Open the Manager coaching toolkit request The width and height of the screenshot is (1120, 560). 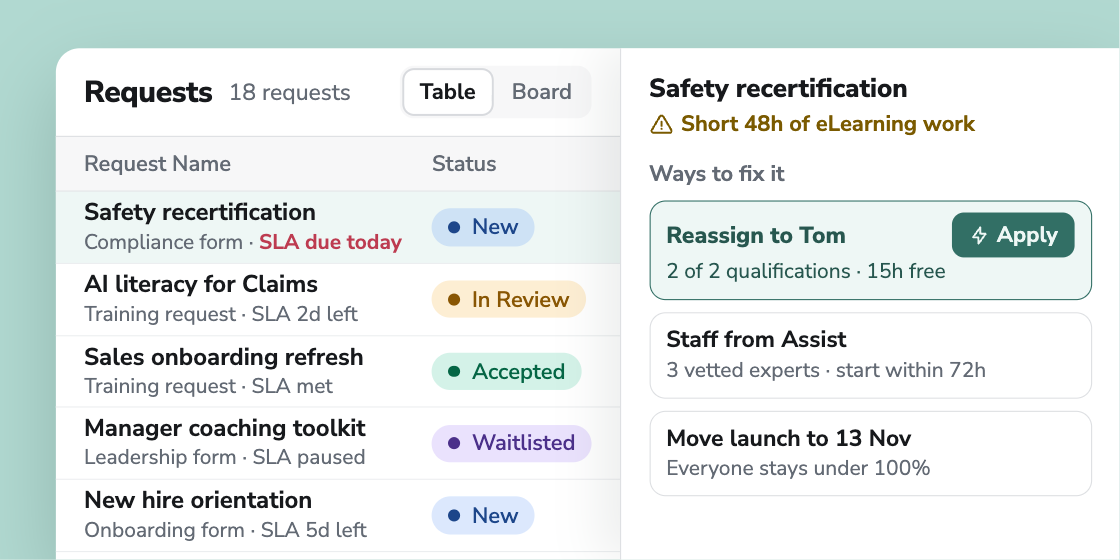pyautogui.click(x=338, y=443)
